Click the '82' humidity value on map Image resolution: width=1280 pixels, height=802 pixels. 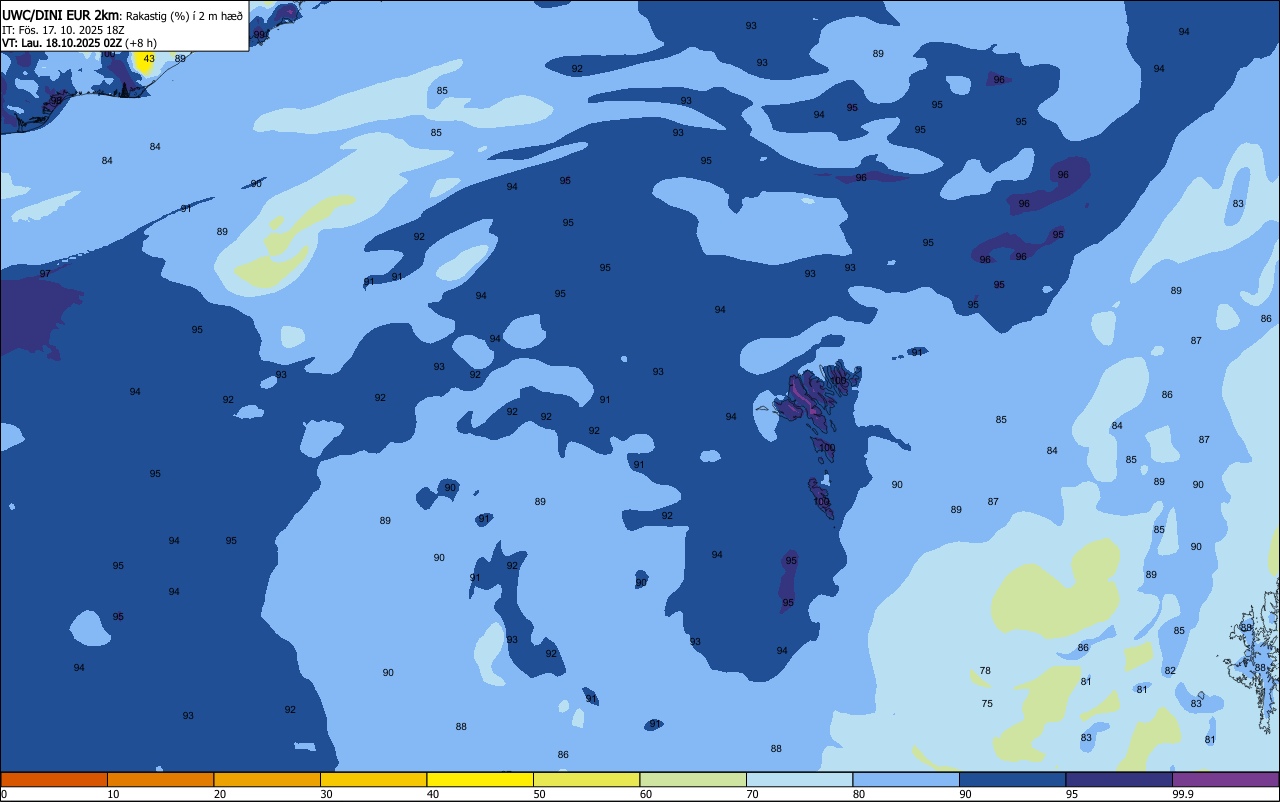tap(1170, 671)
